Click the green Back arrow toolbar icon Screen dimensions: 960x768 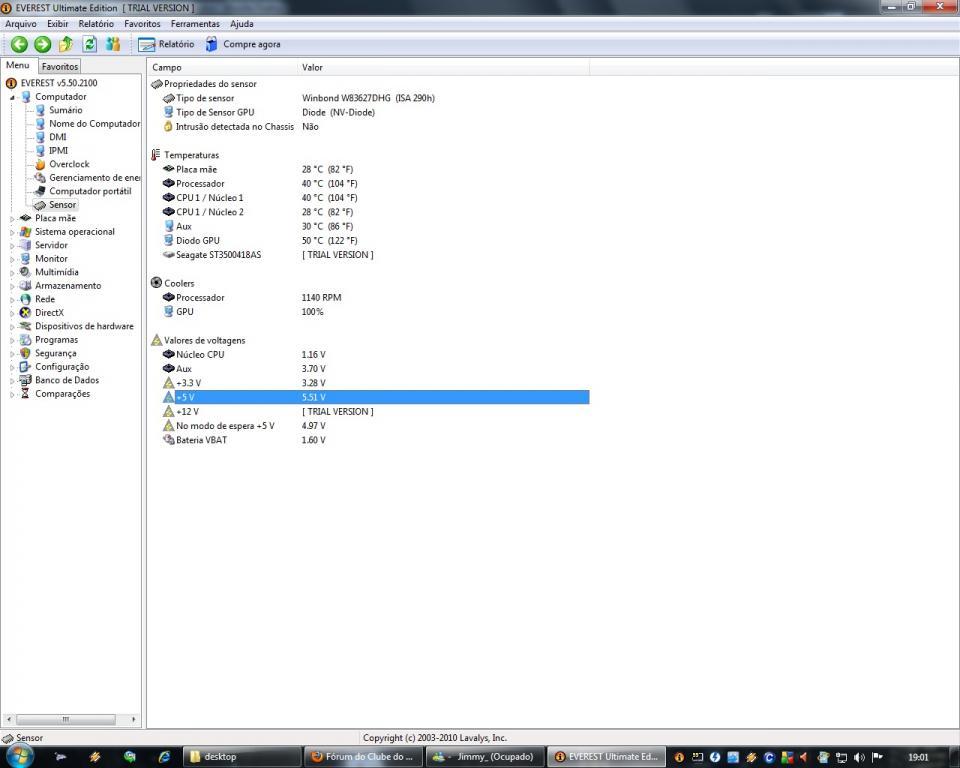(19, 44)
